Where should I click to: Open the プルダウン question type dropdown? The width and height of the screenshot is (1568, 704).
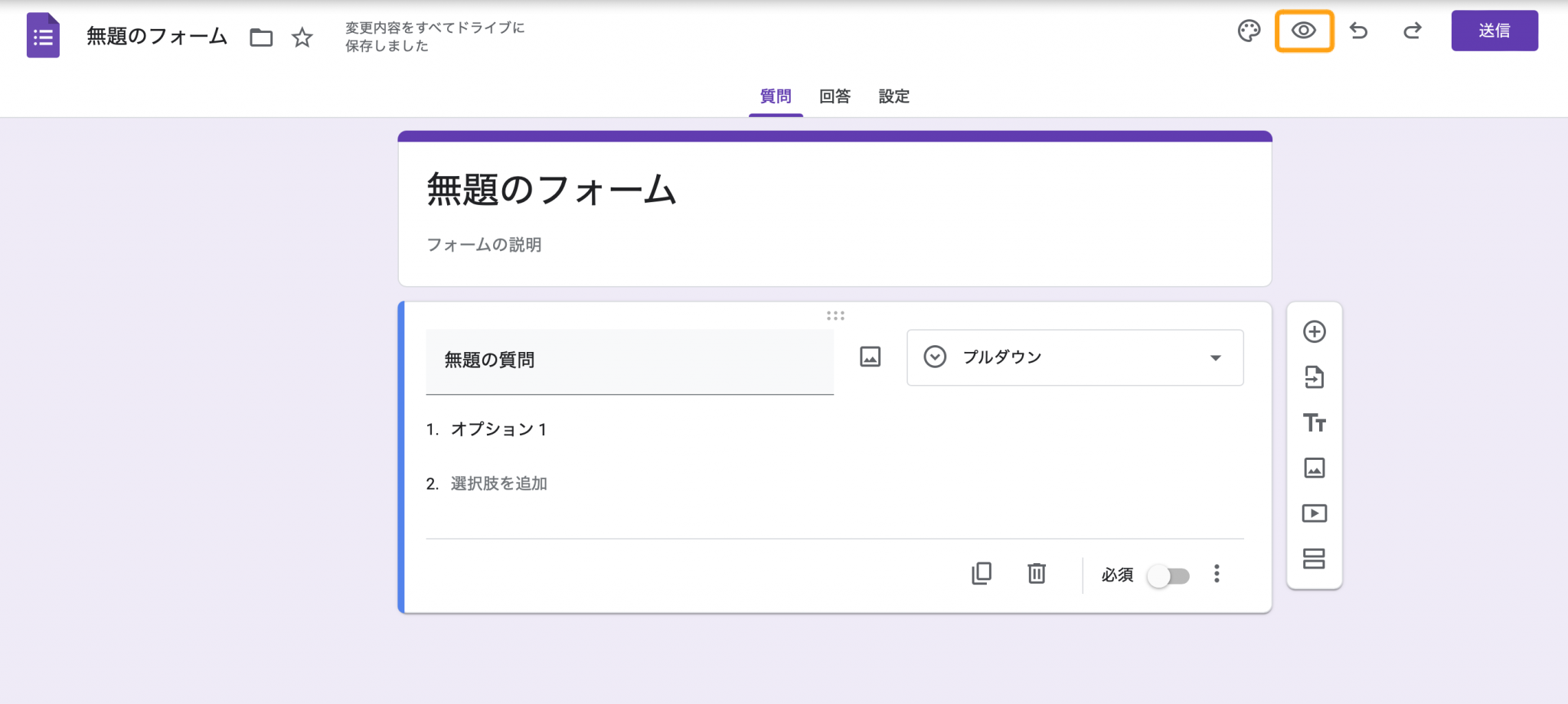point(1075,357)
